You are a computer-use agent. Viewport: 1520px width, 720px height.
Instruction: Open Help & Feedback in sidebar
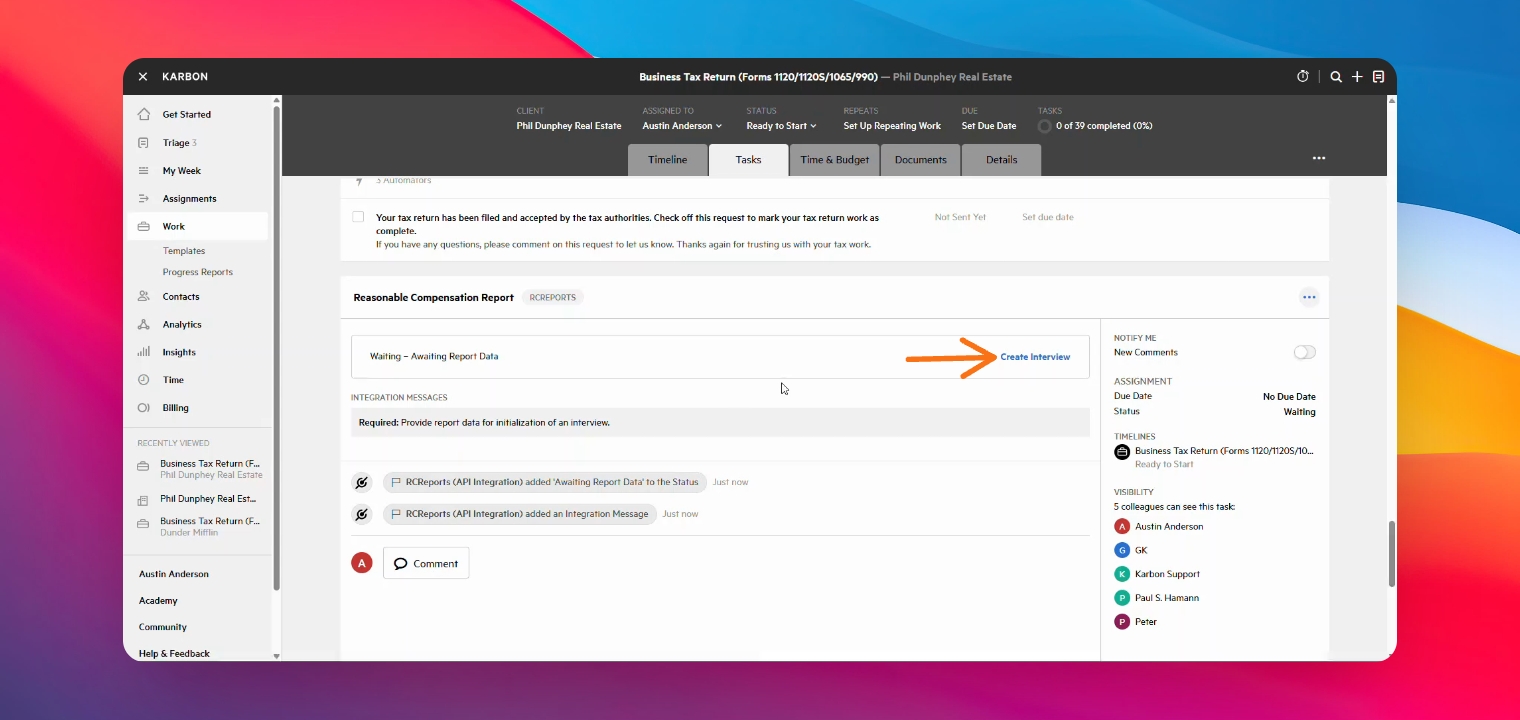(174, 654)
